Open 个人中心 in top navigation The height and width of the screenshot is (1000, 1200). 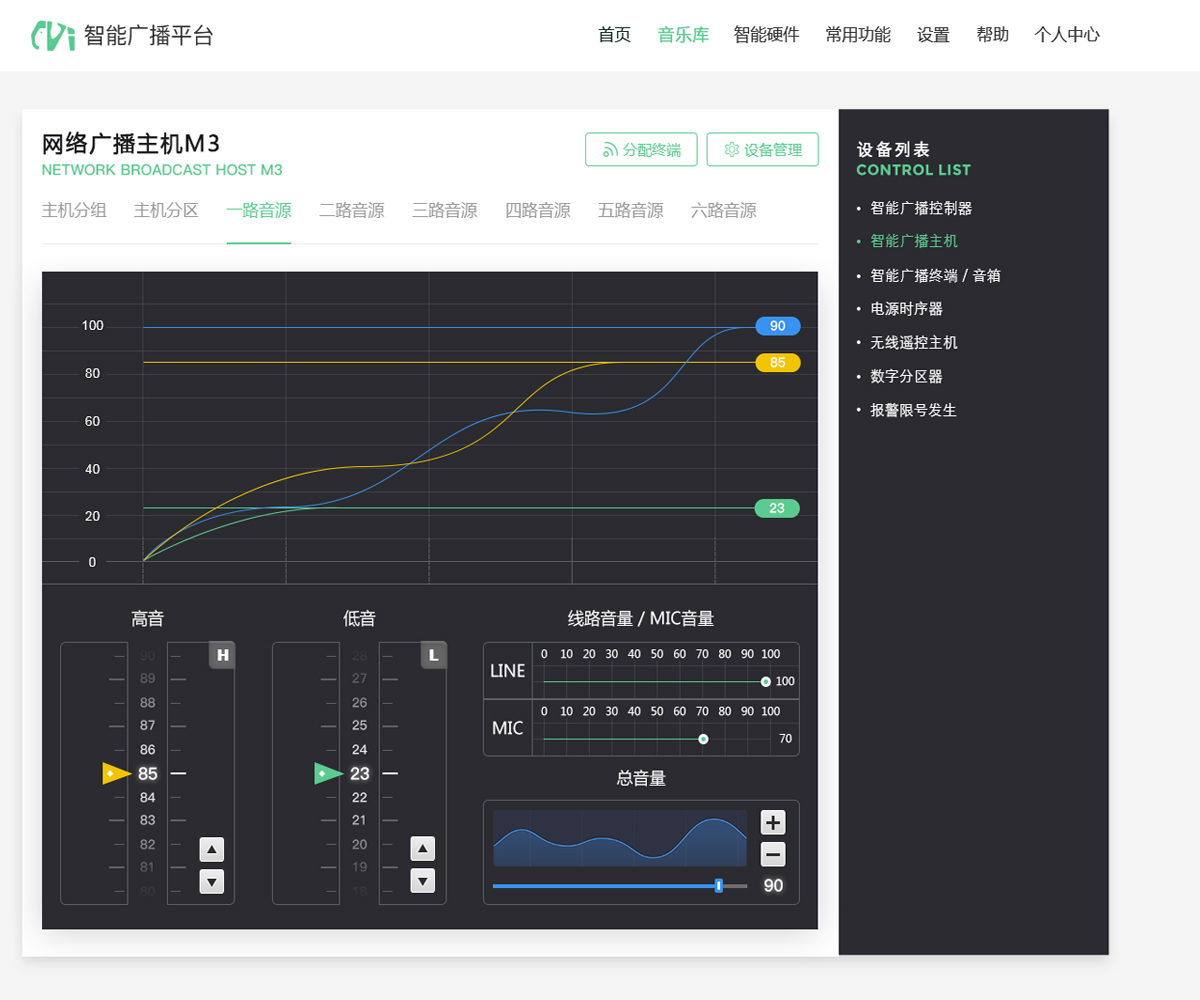coord(1067,35)
